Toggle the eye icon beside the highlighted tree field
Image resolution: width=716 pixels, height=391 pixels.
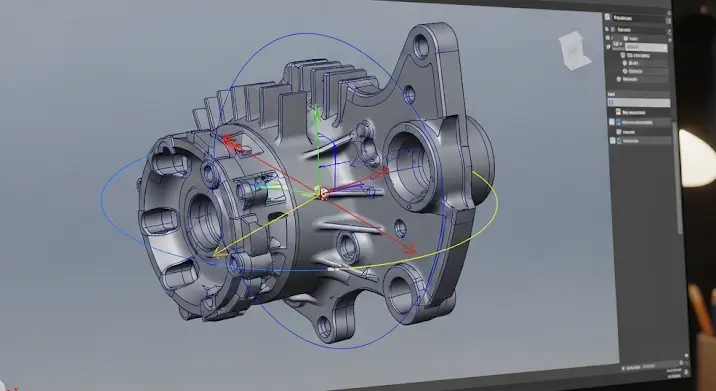tap(609, 47)
